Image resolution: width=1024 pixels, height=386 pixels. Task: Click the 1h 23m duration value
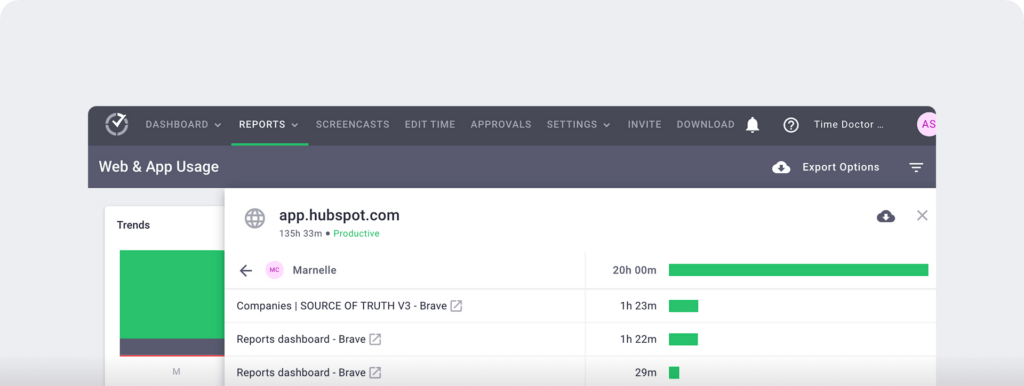point(638,306)
